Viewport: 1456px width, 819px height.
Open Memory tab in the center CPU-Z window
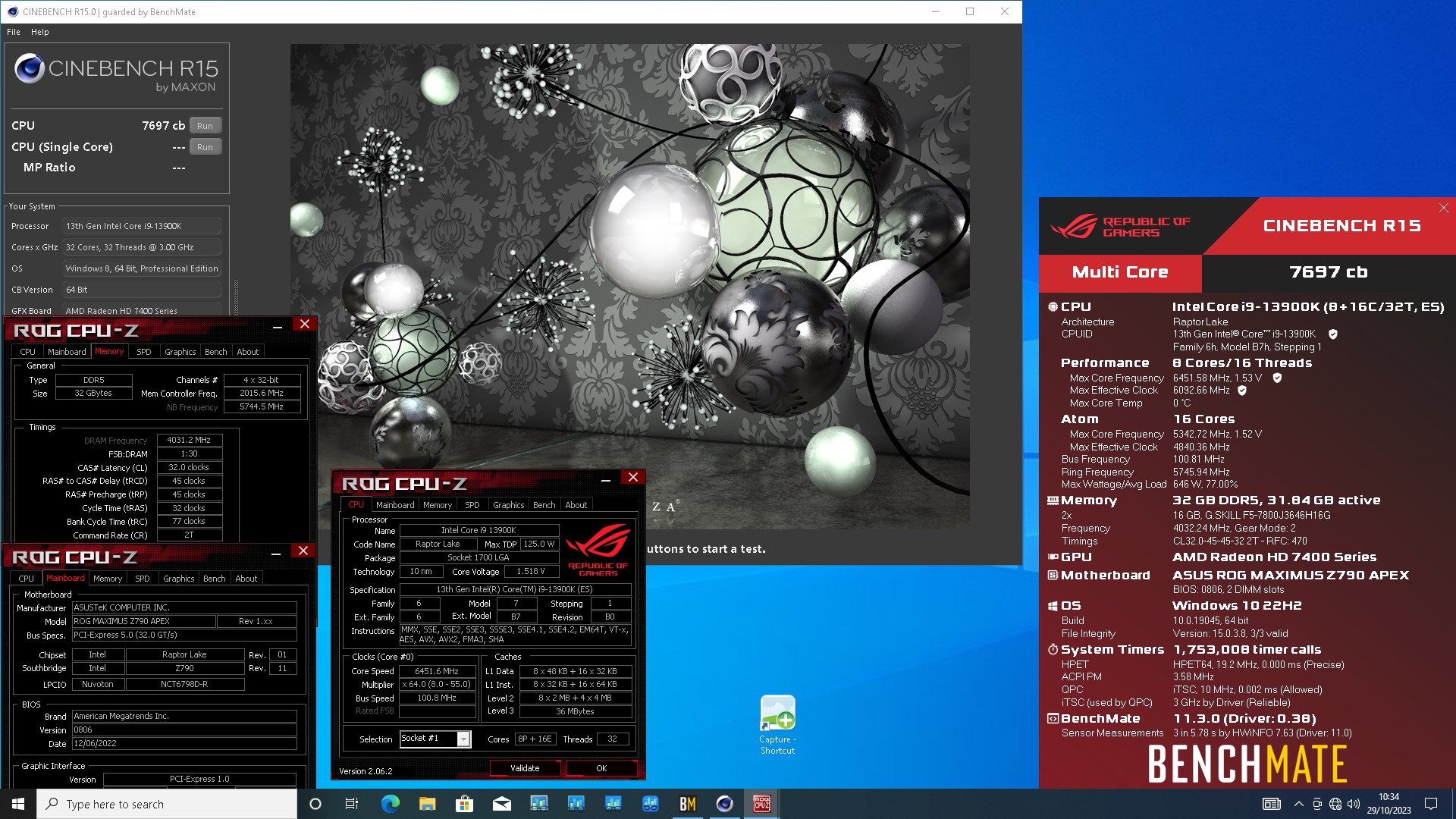[x=438, y=505]
